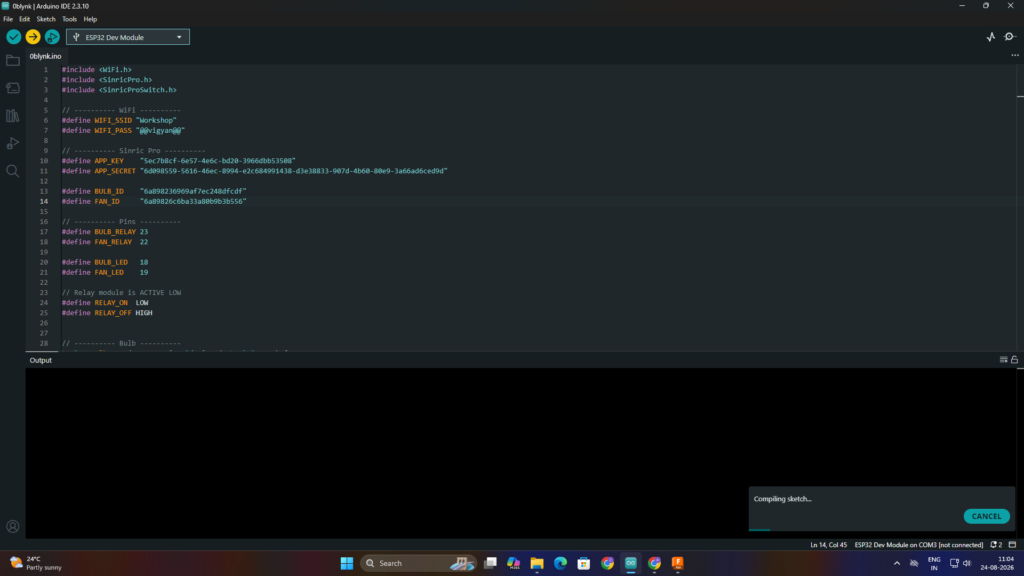Cancel the sketch compilation

[986, 516]
